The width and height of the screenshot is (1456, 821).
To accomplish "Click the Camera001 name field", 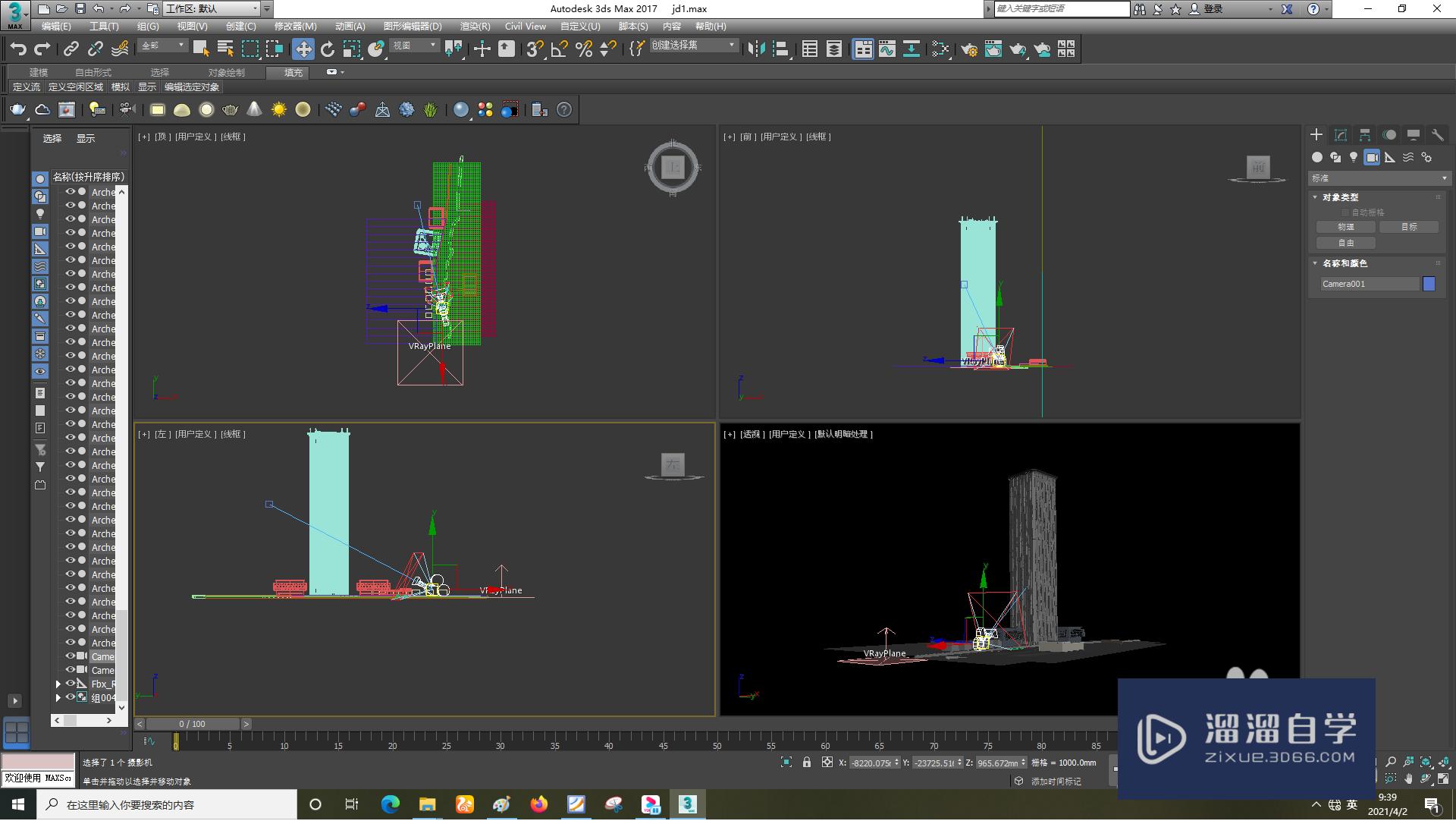I will pos(1370,284).
